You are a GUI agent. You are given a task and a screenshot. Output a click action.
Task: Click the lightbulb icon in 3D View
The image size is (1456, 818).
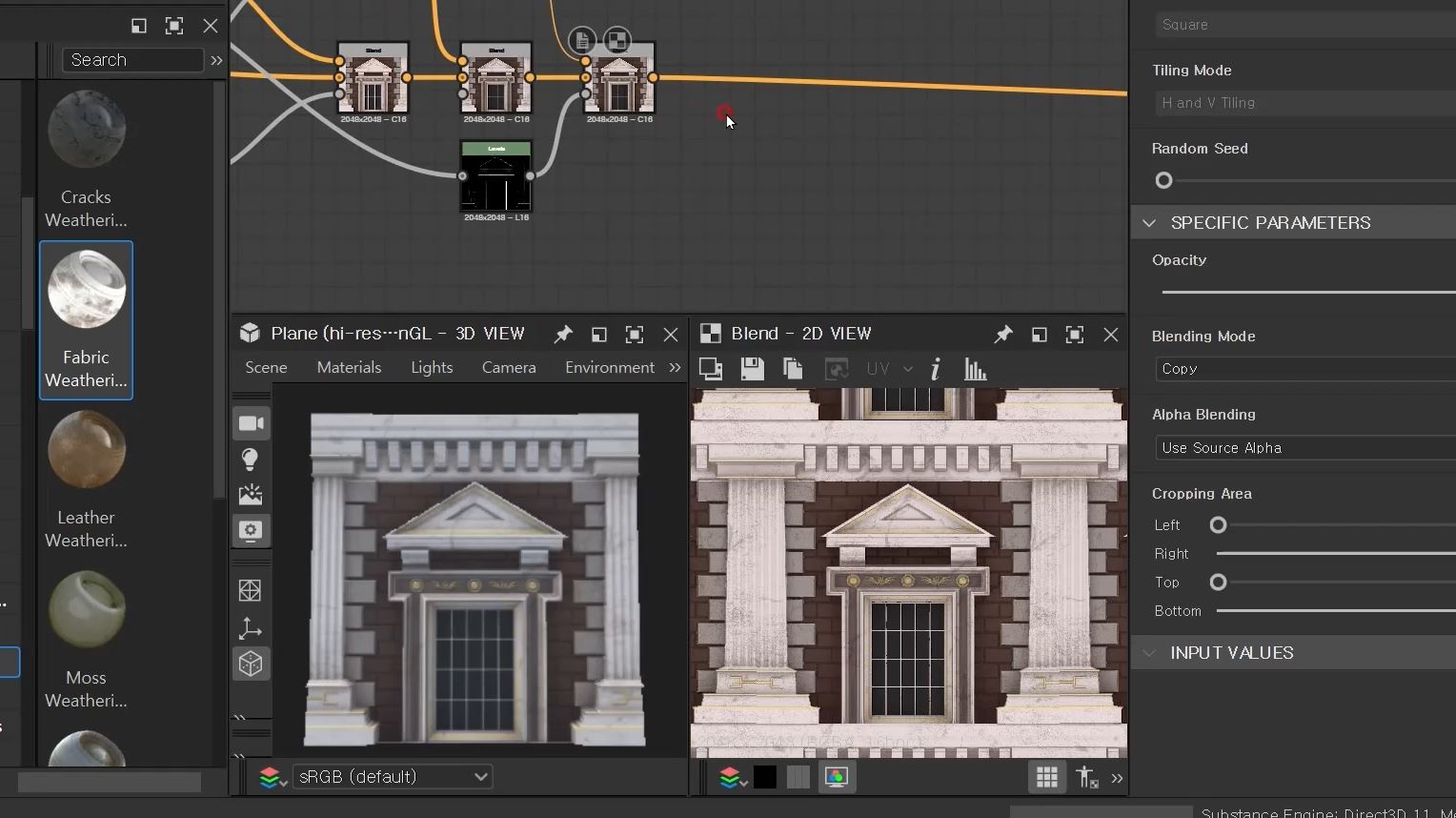[251, 460]
